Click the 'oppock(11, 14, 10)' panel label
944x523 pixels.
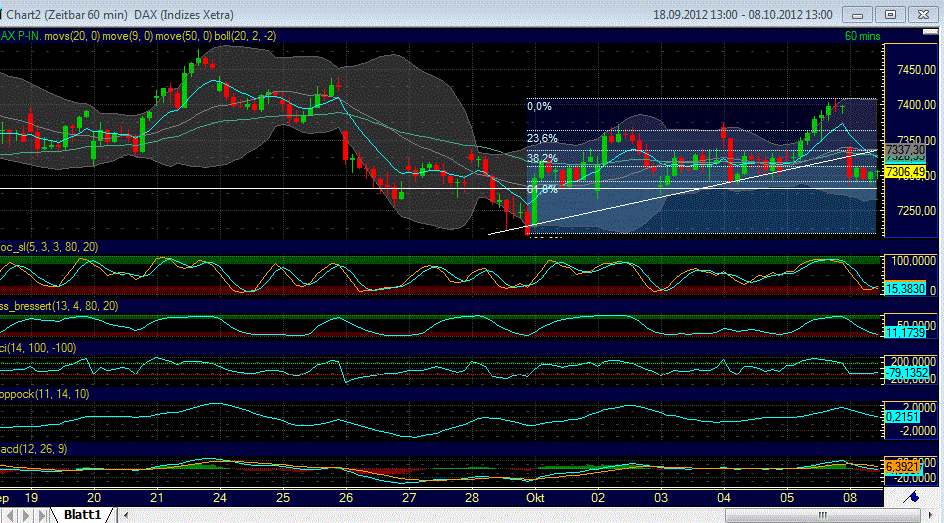[45, 394]
